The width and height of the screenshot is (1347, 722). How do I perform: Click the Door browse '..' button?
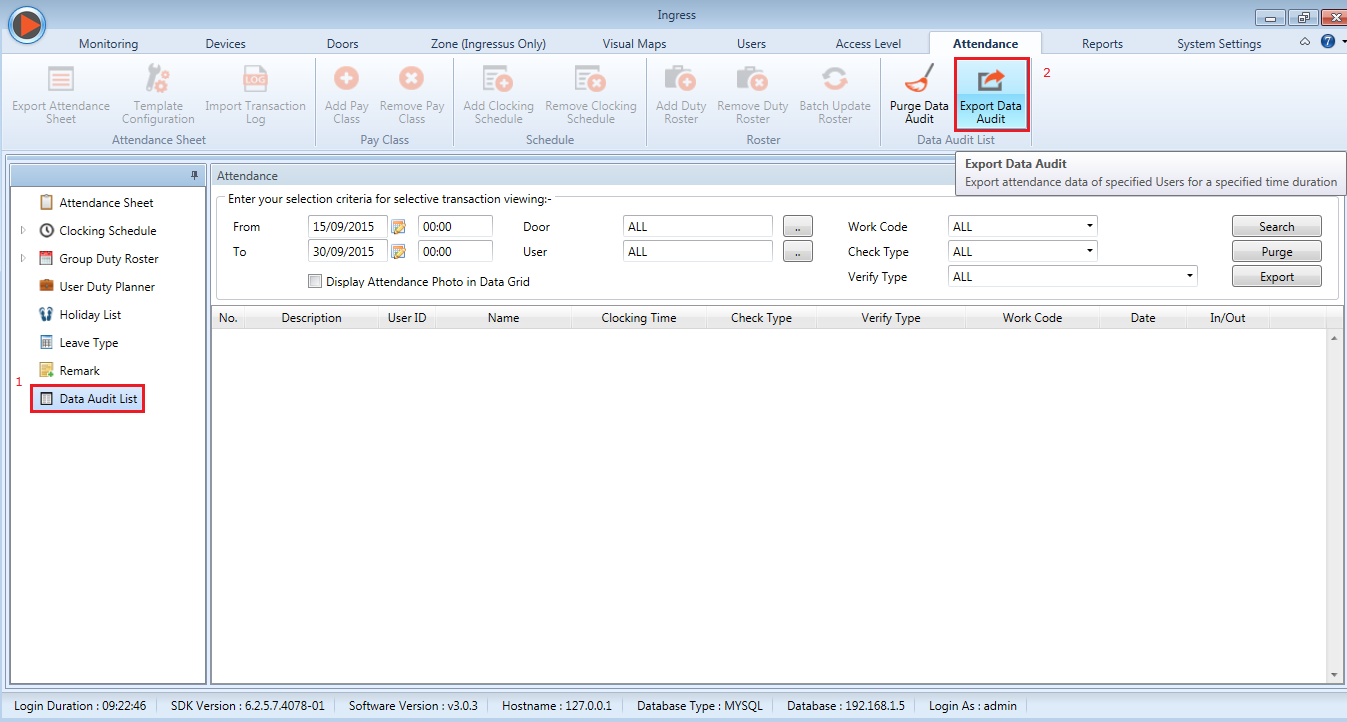coord(797,227)
